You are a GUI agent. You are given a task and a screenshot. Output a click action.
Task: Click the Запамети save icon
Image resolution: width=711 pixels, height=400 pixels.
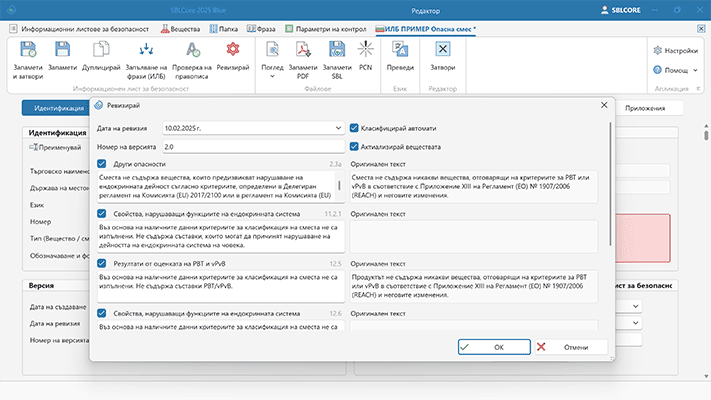point(62,49)
